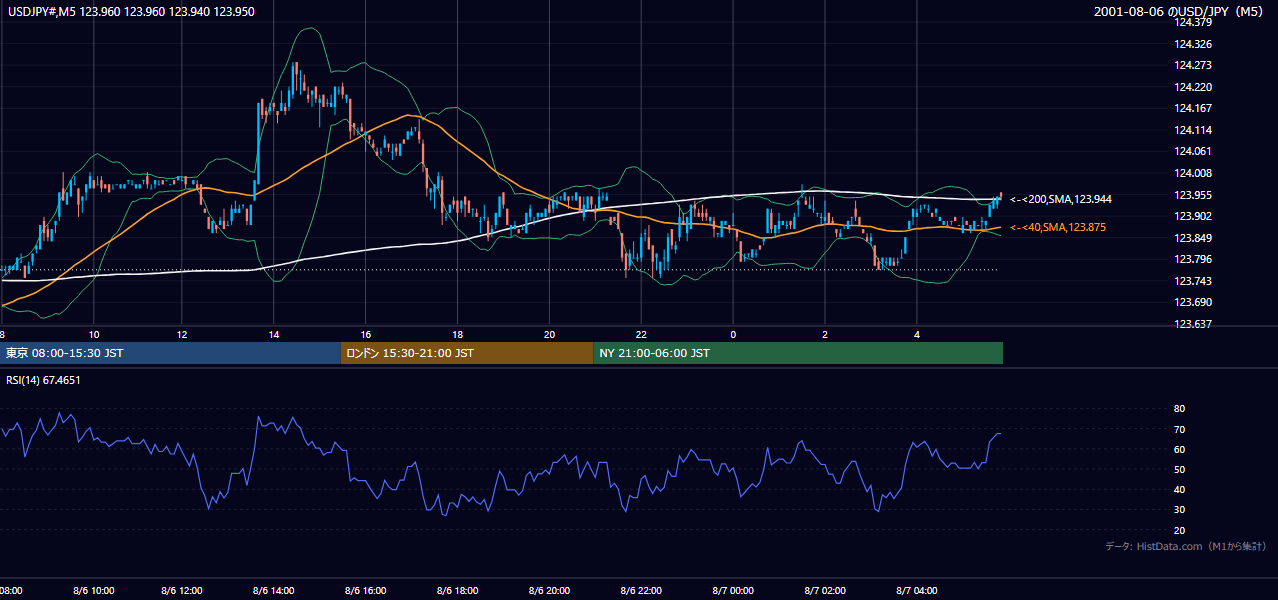
Task: Click the RSI axis value 70
Action: pyautogui.click(x=1179, y=429)
